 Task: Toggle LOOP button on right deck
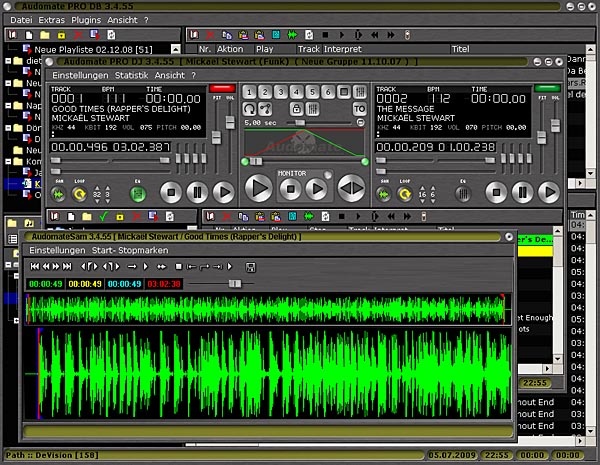(405, 194)
